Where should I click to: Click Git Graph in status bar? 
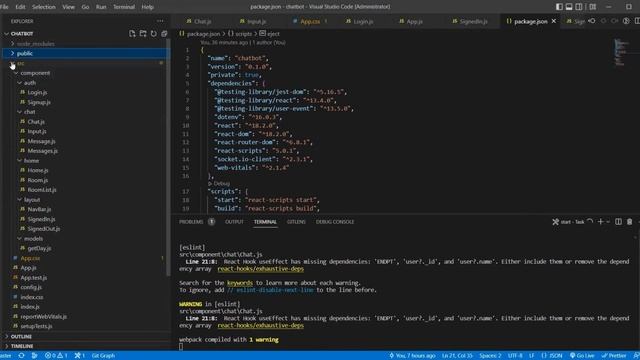tap(103, 356)
